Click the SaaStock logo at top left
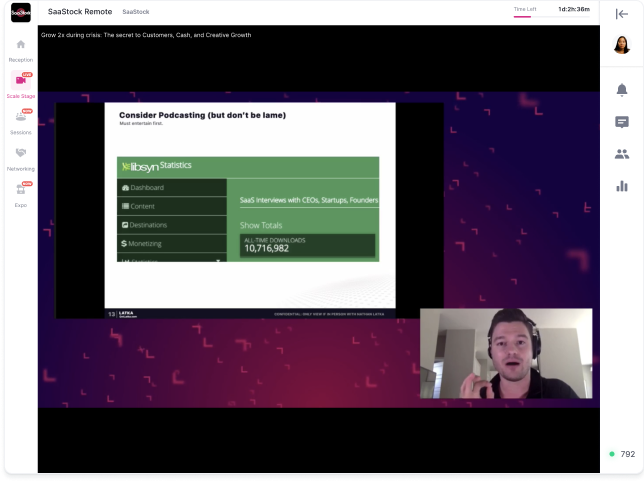 click(x=20, y=13)
